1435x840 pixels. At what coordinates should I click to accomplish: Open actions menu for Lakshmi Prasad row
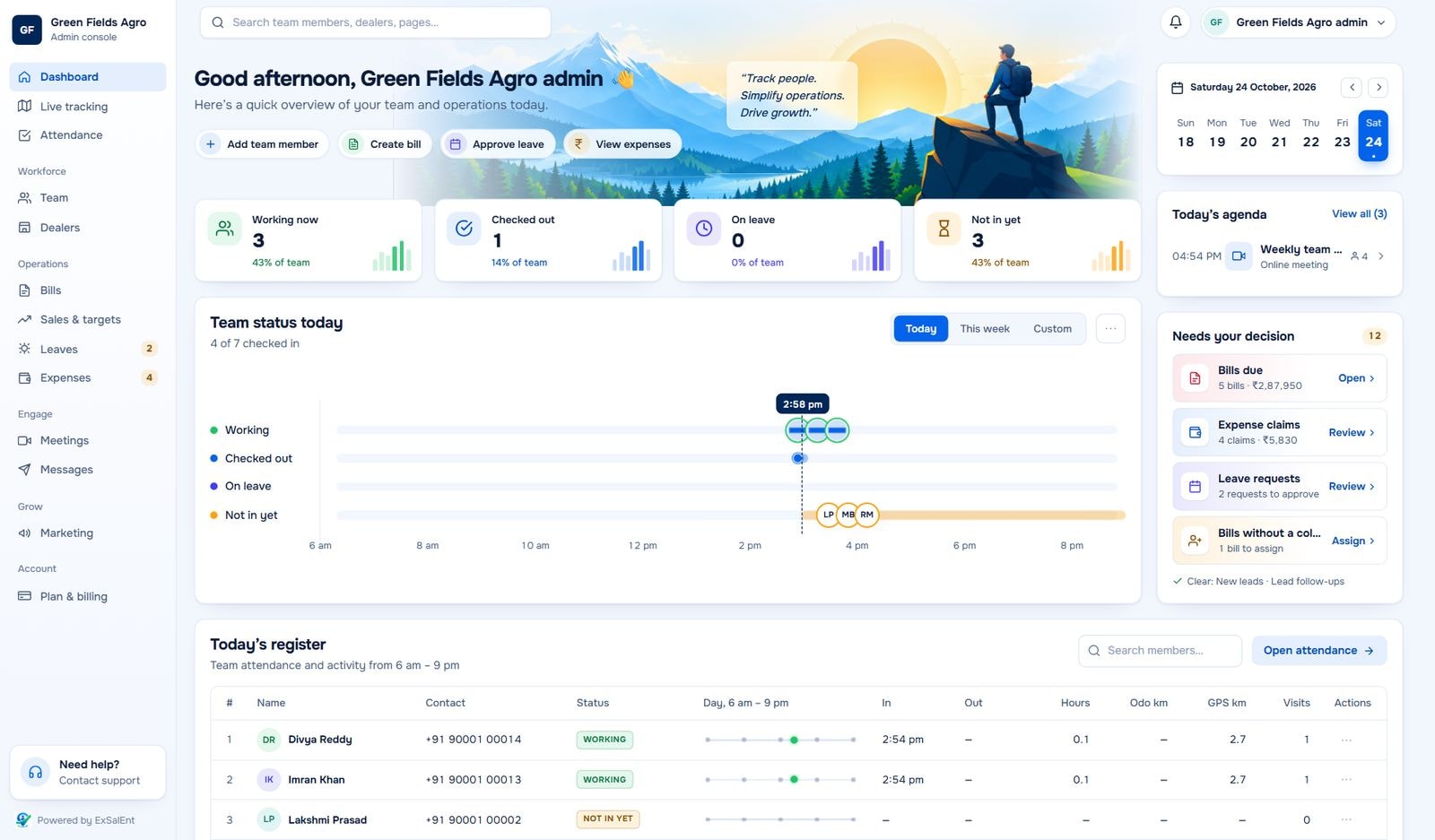point(1346,819)
